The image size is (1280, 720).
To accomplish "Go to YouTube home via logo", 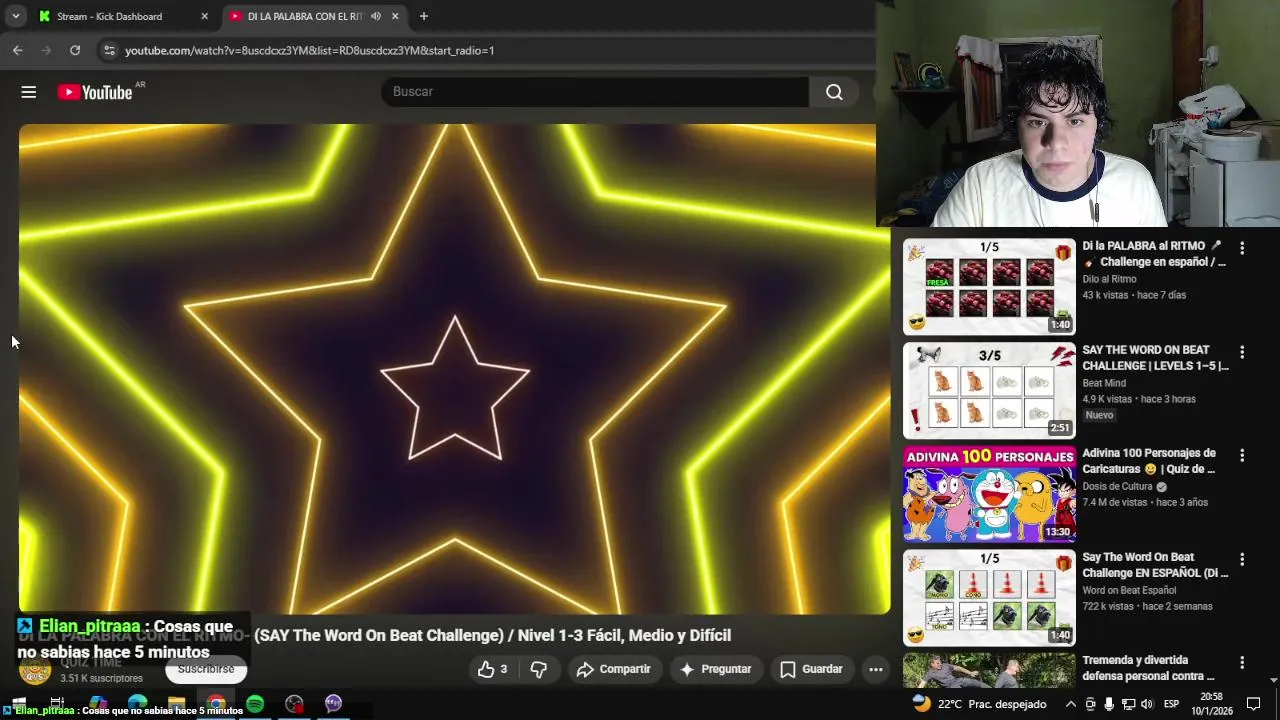I will [x=95, y=92].
